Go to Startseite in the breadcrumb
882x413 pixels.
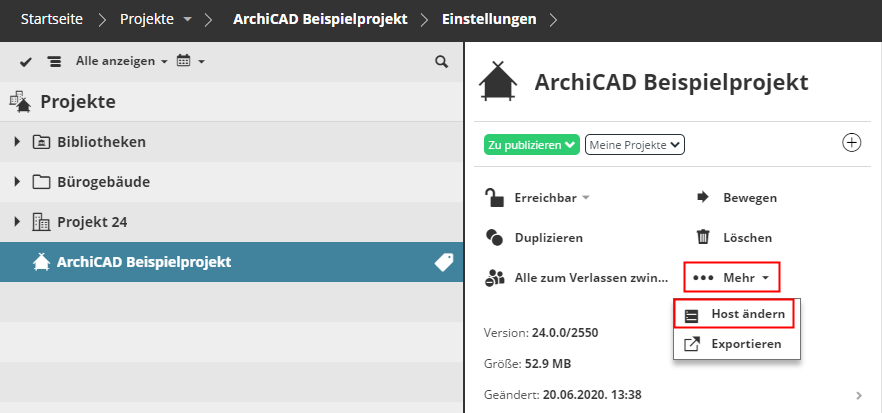[51, 19]
